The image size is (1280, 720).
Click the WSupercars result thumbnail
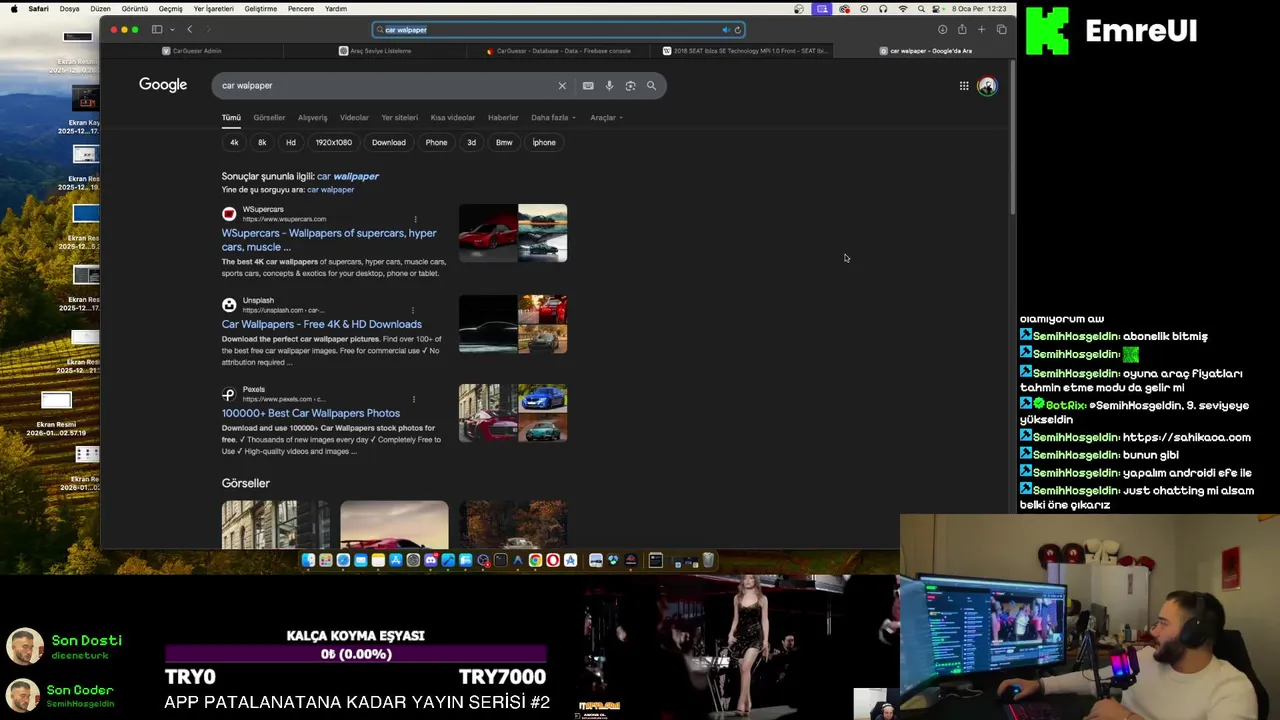[513, 233]
